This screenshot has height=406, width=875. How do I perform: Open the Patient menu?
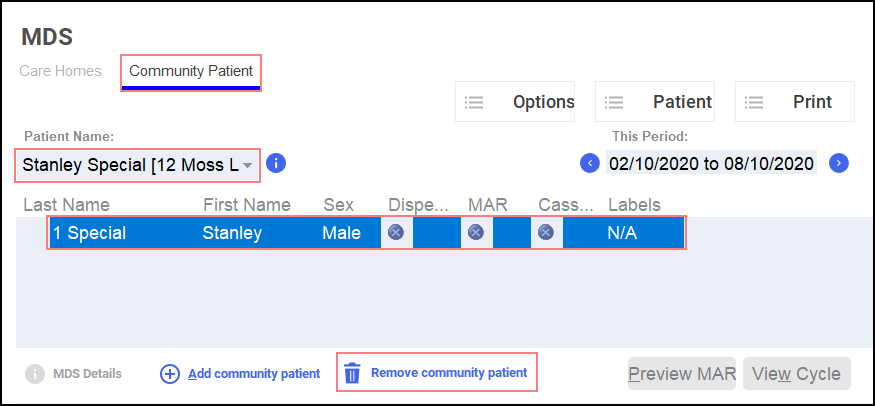coord(655,102)
